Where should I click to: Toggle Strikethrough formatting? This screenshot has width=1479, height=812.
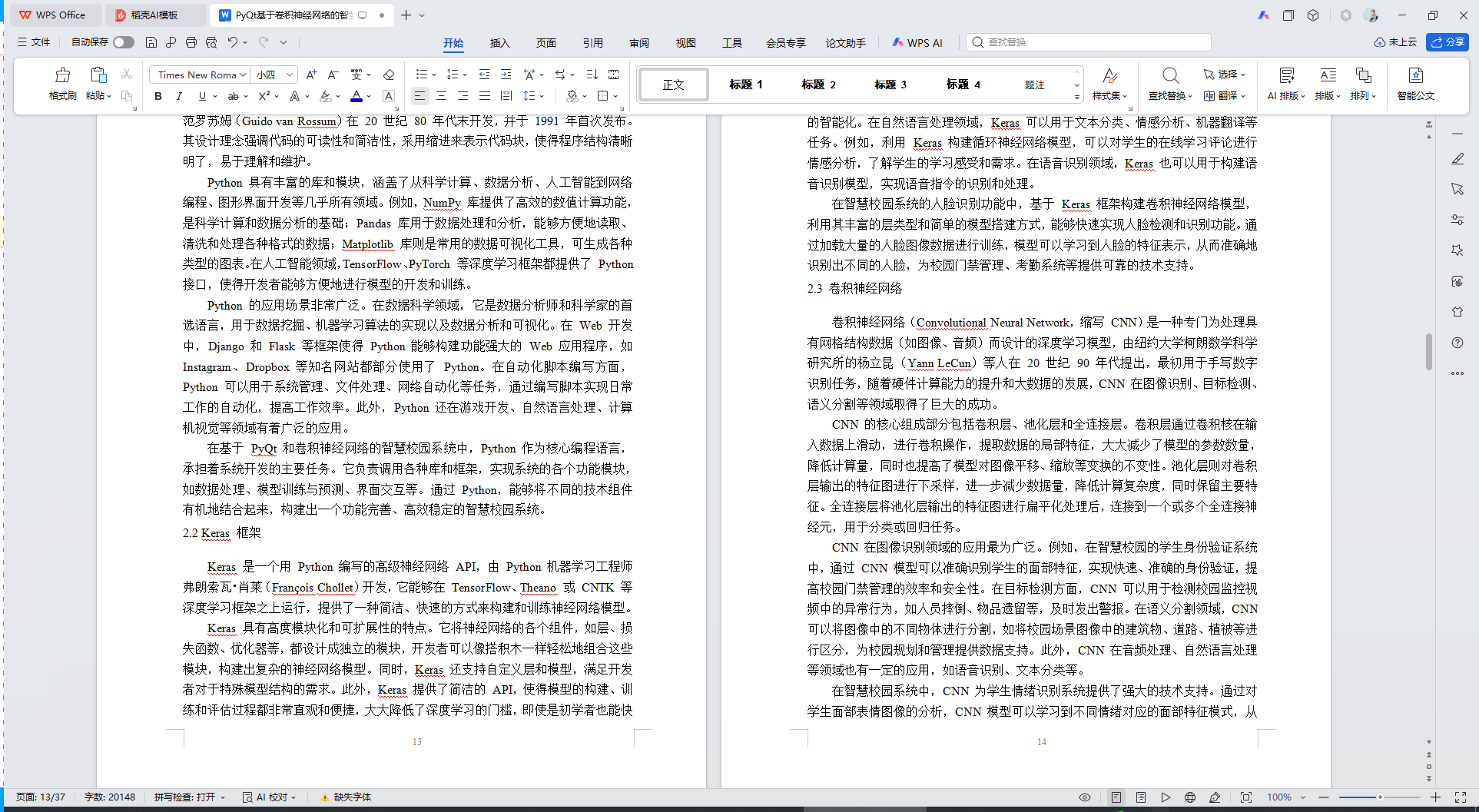(x=234, y=96)
